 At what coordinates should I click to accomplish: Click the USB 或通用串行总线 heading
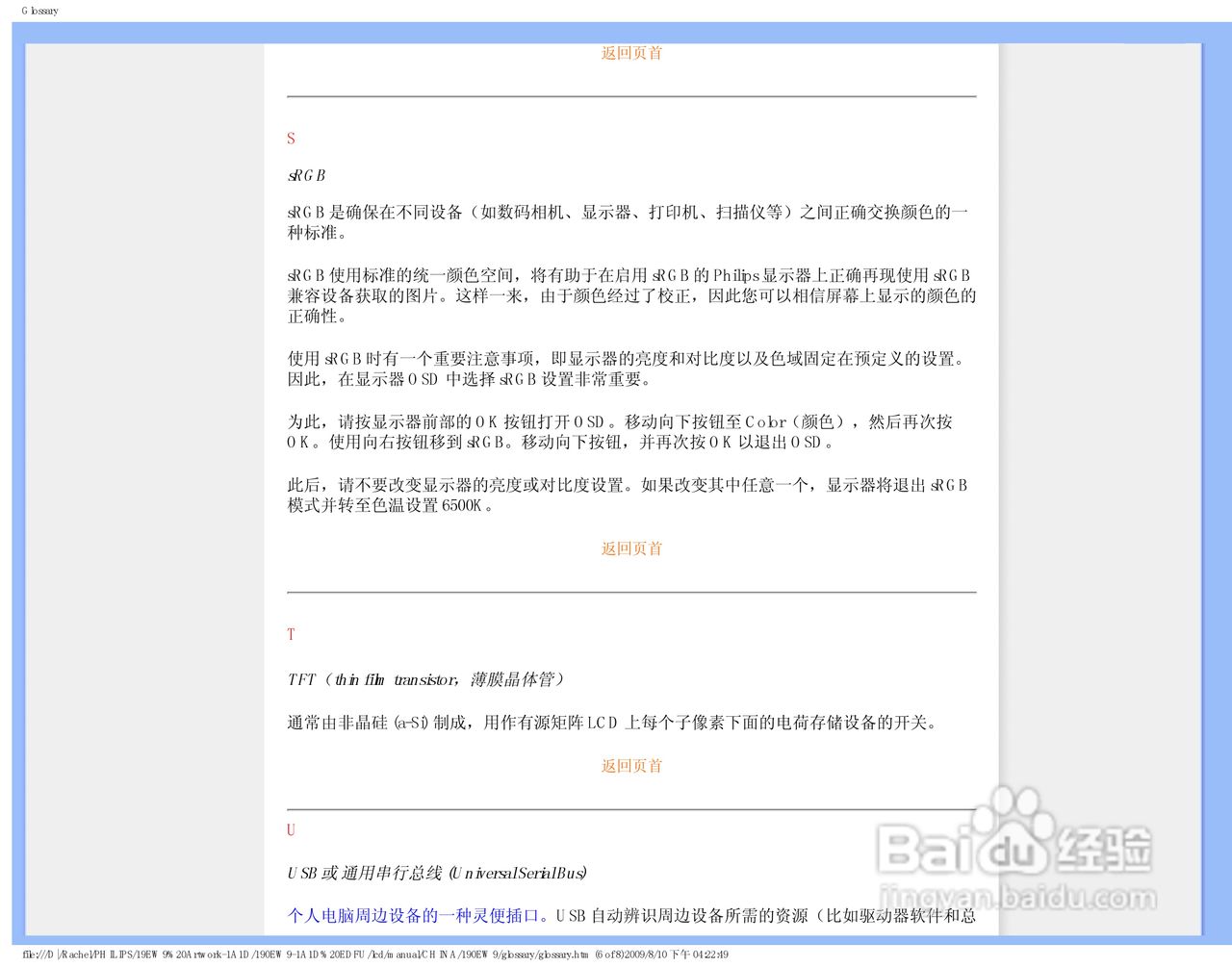point(437,873)
